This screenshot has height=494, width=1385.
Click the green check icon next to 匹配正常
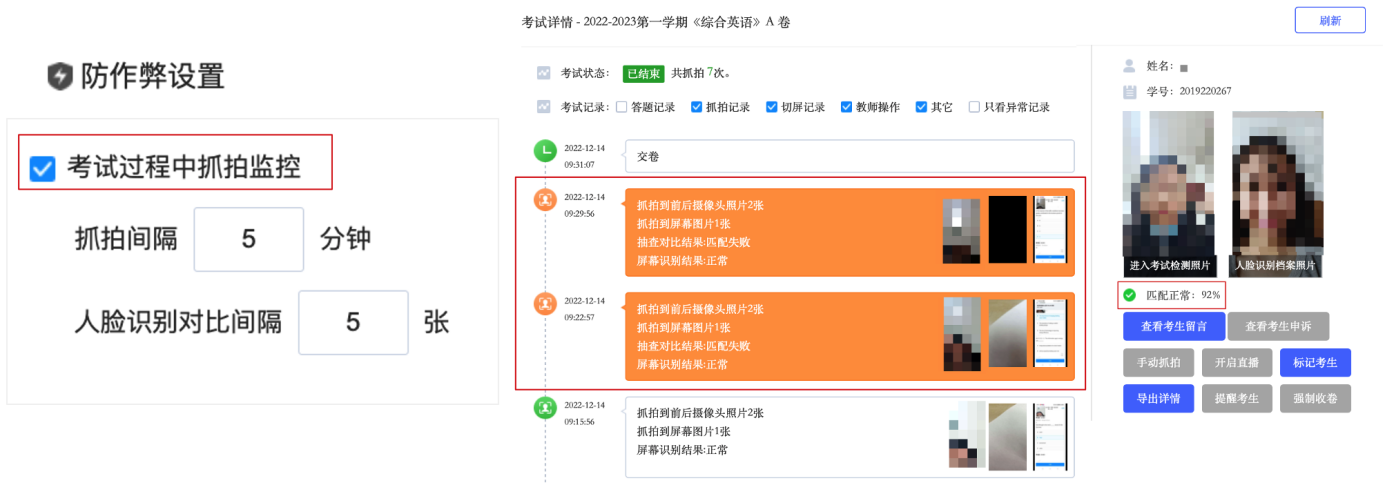pyautogui.click(x=1129, y=295)
